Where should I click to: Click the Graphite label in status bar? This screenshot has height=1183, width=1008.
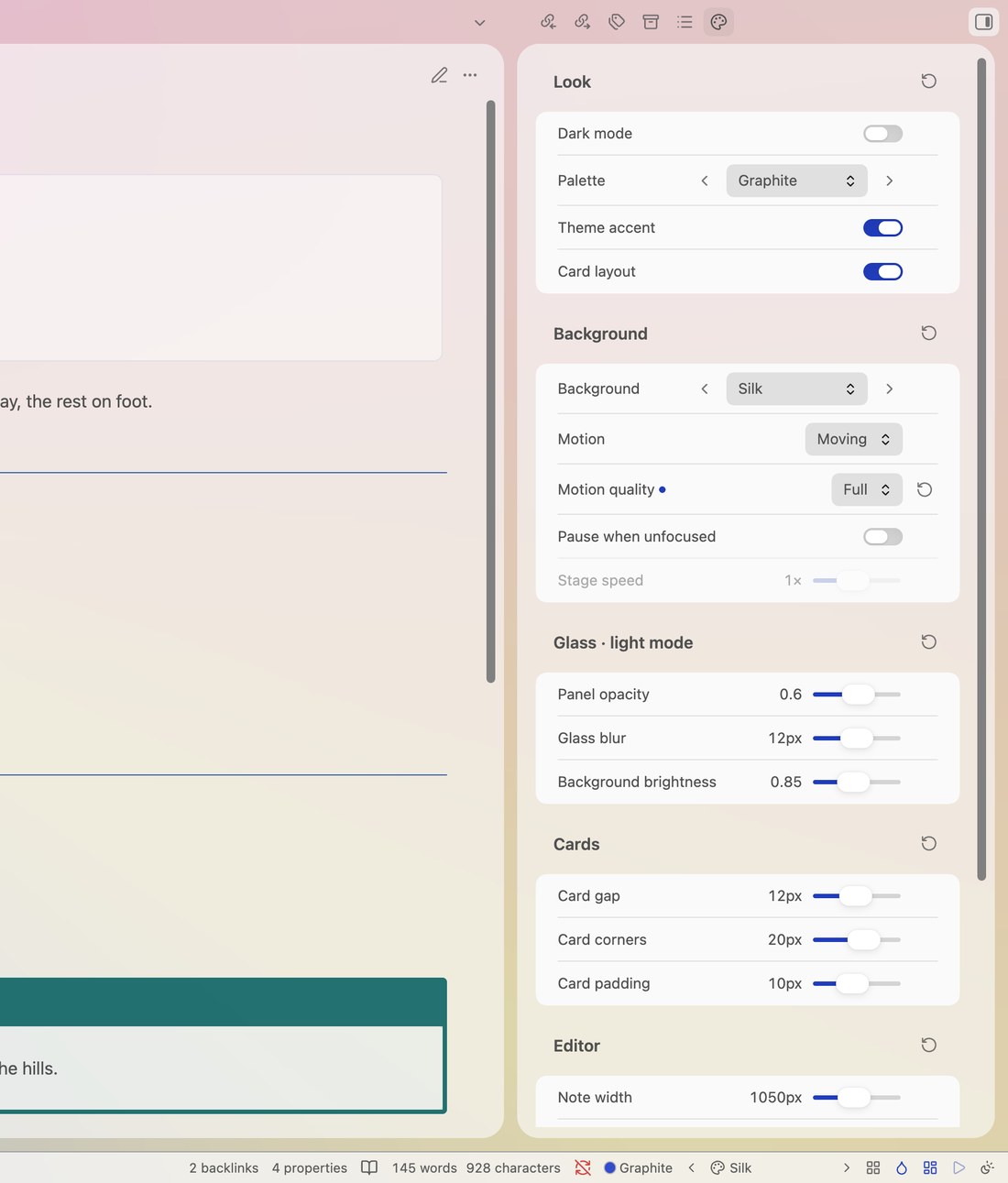point(646,1167)
